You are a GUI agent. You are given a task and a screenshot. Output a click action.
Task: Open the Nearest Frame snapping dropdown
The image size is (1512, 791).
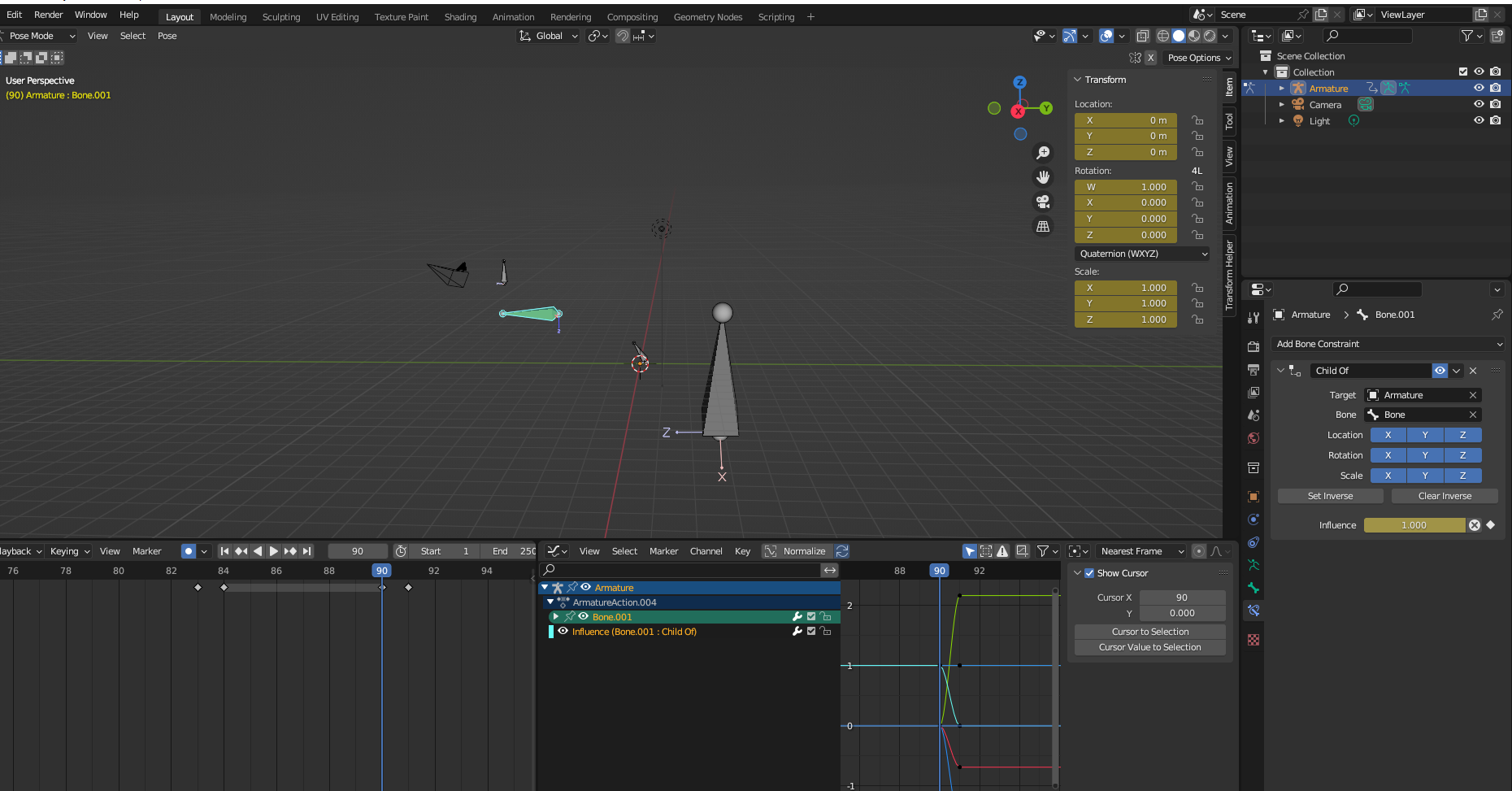coord(1141,551)
